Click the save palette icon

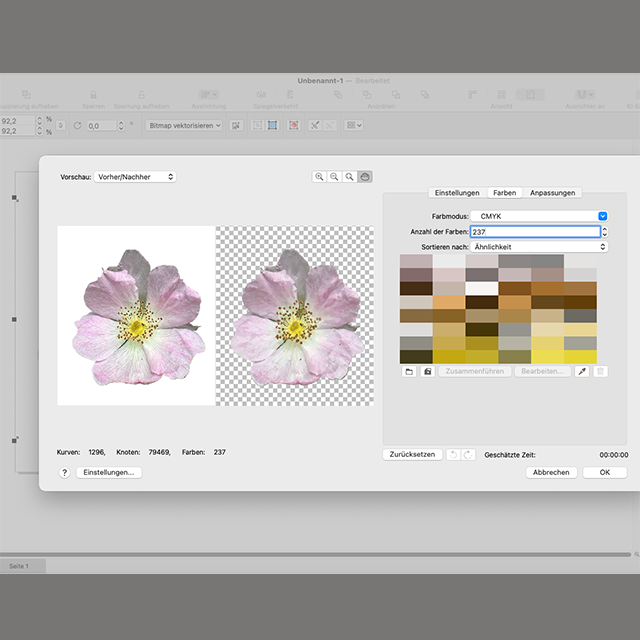coord(427,371)
